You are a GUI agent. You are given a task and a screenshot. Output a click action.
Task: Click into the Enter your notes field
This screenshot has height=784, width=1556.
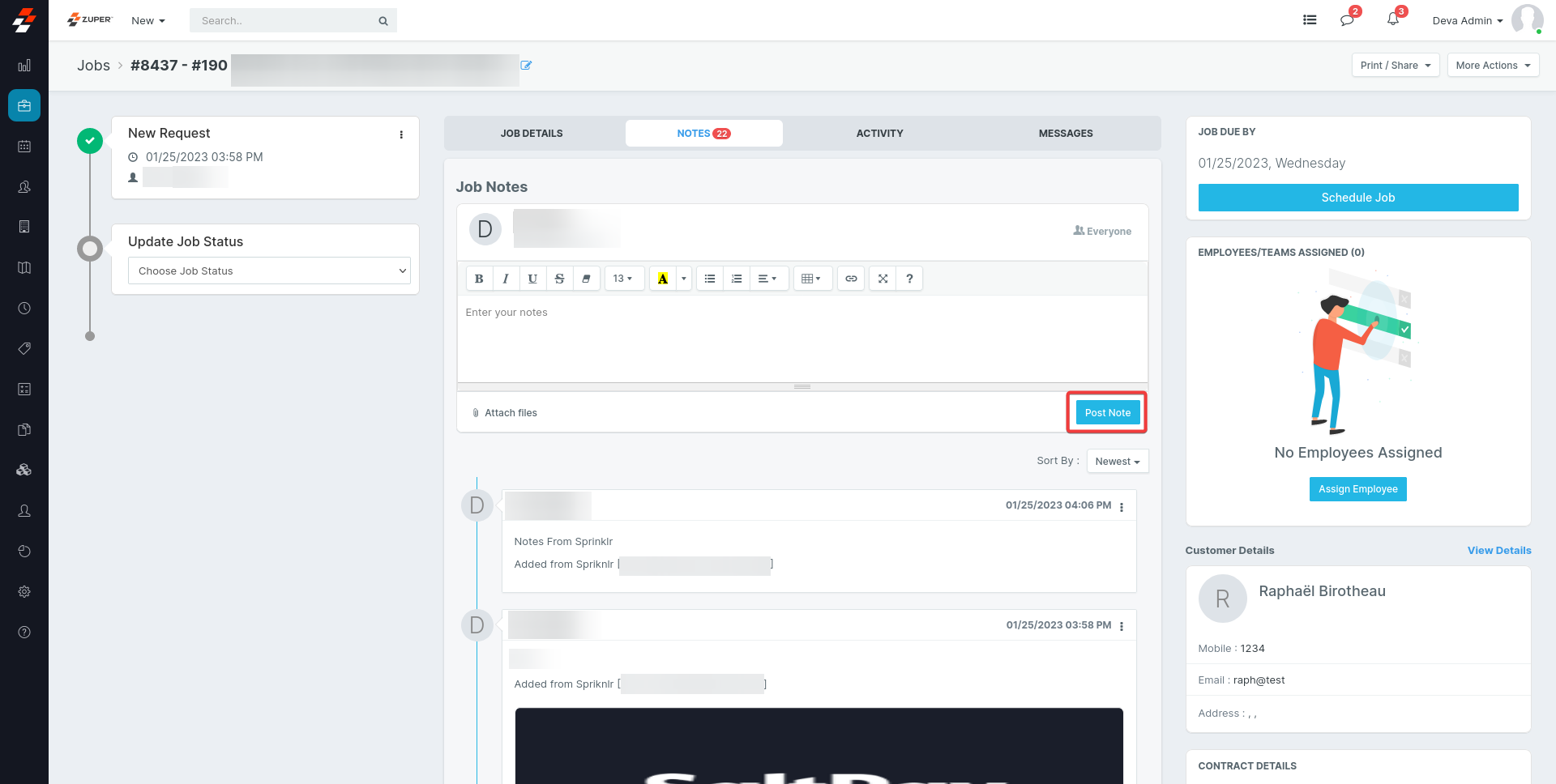coord(802,339)
